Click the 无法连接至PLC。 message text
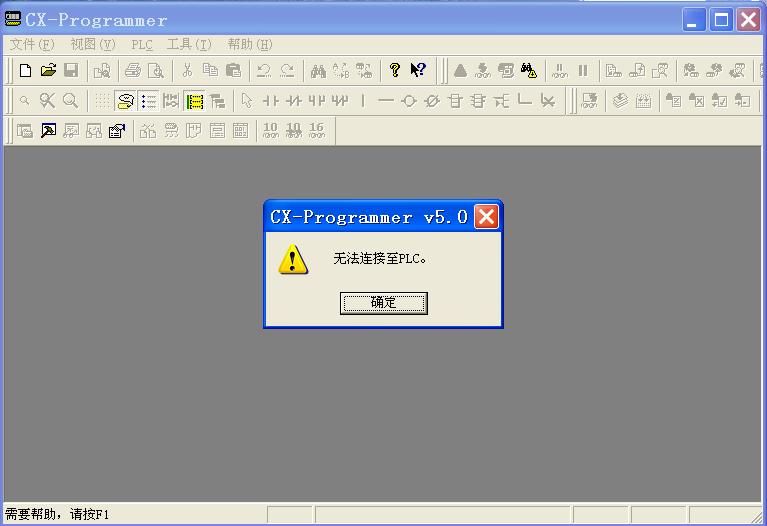 pos(380,258)
